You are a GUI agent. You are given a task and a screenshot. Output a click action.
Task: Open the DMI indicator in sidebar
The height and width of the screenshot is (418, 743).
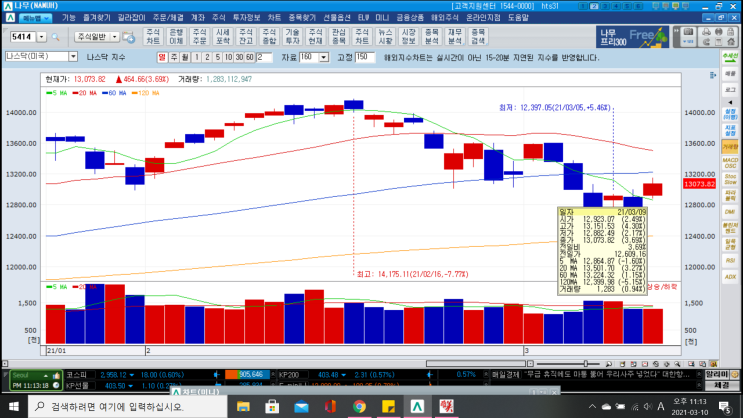(730, 212)
